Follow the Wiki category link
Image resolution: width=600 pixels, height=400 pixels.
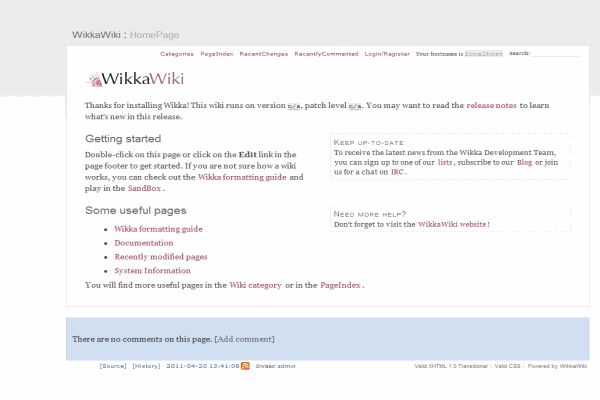pos(255,285)
